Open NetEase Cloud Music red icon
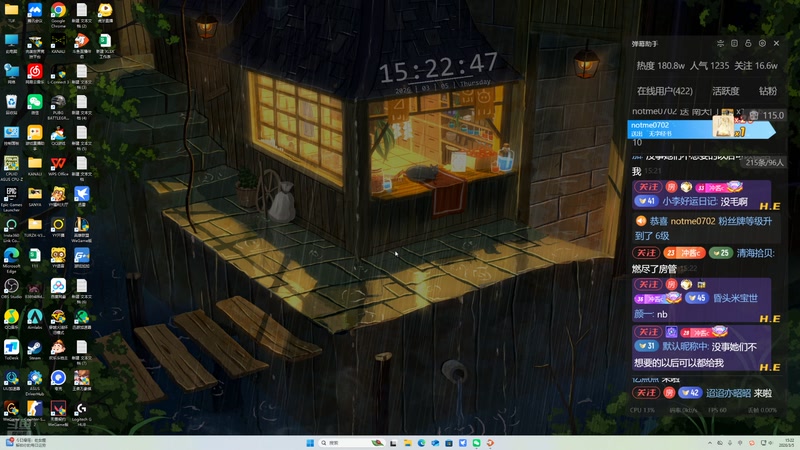Viewport: 800px width, 450px height. tap(35, 74)
